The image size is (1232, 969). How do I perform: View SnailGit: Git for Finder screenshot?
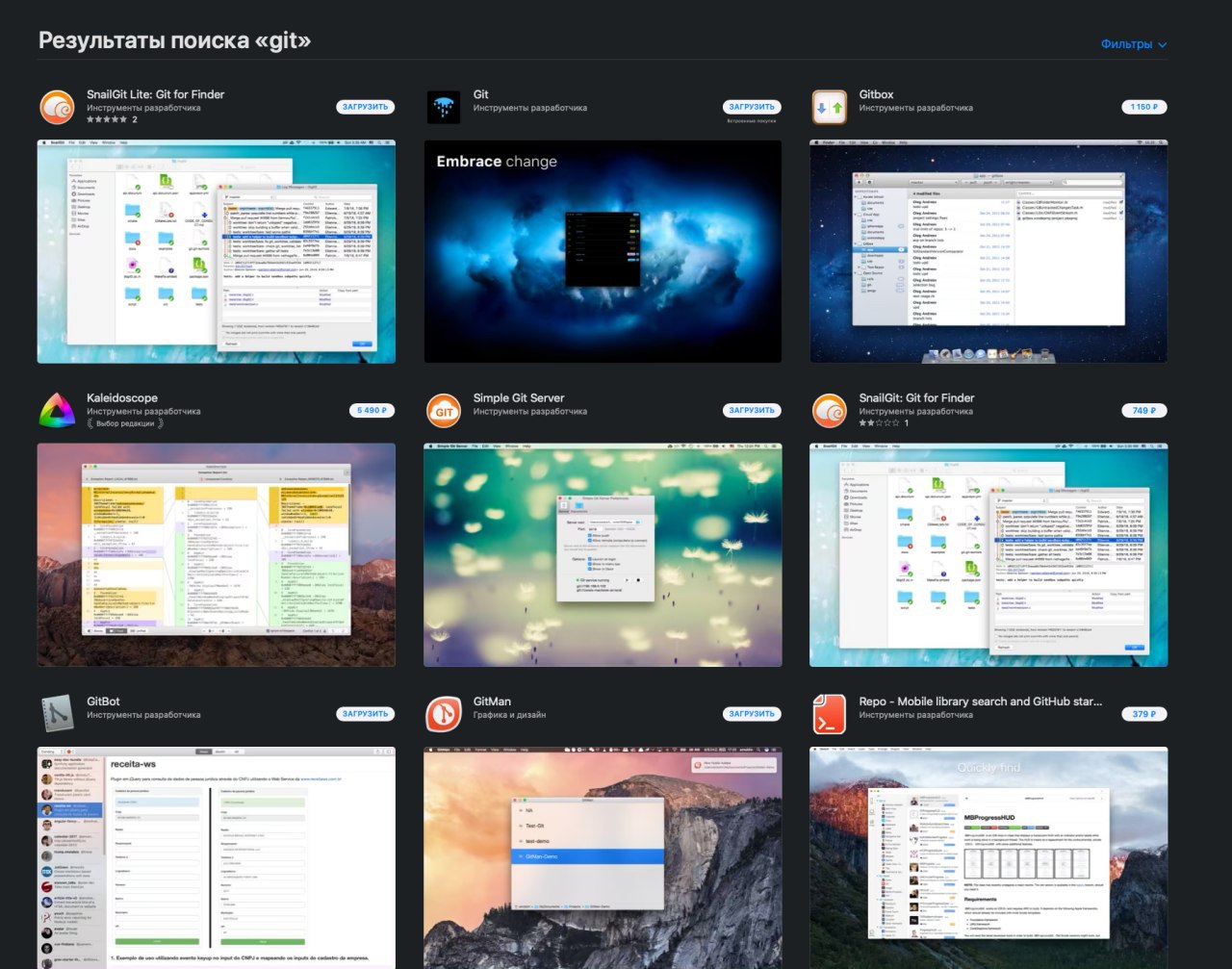tap(988, 555)
